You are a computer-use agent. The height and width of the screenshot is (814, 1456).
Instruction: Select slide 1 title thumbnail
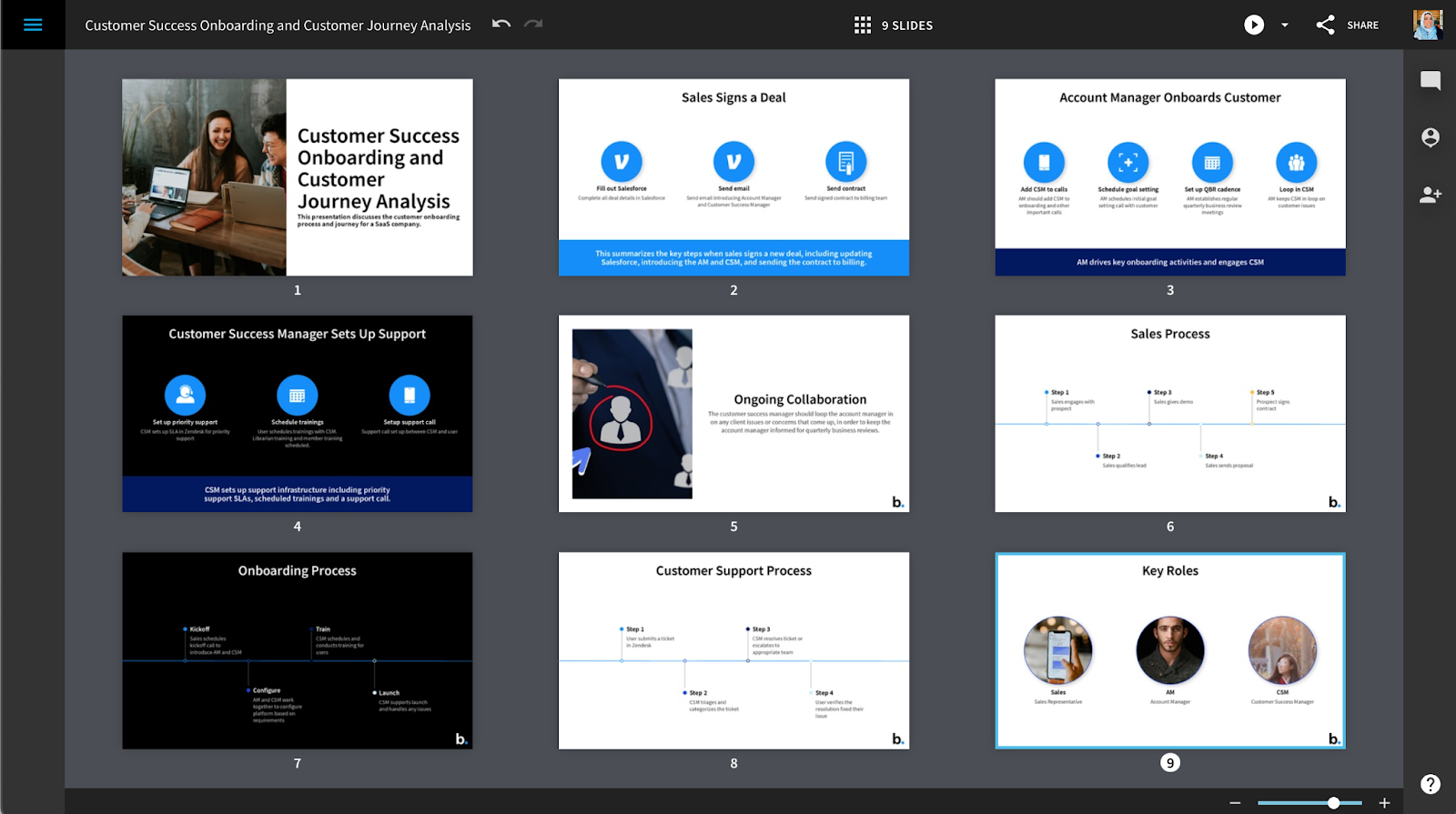pos(298,177)
